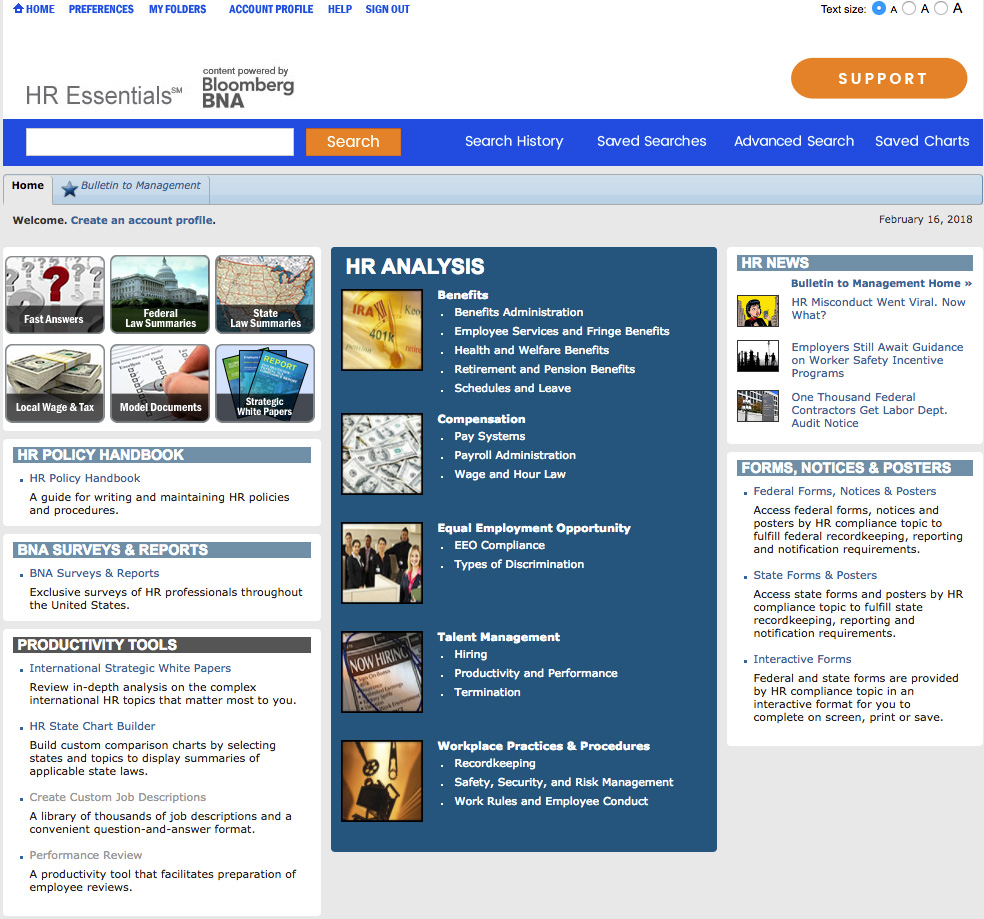This screenshot has height=919, width=984.
Task: Select the Home tab
Action: (28, 189)
